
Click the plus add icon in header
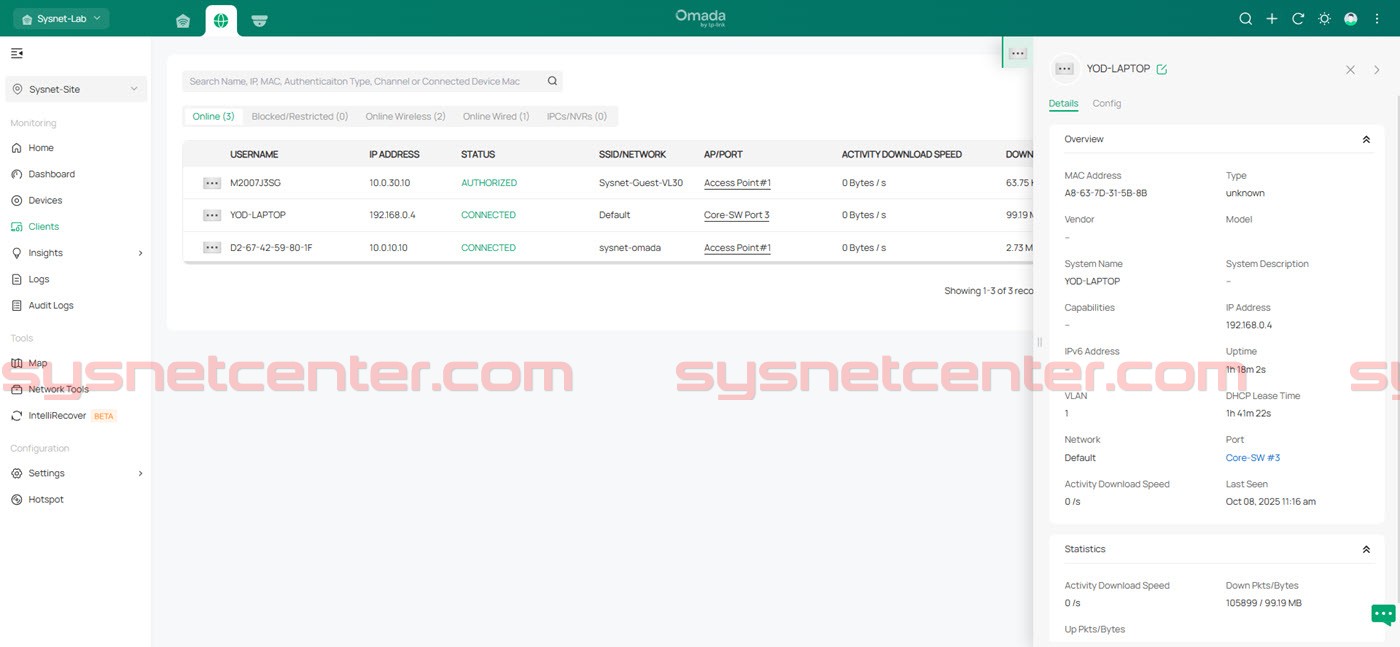[1271, 19]
